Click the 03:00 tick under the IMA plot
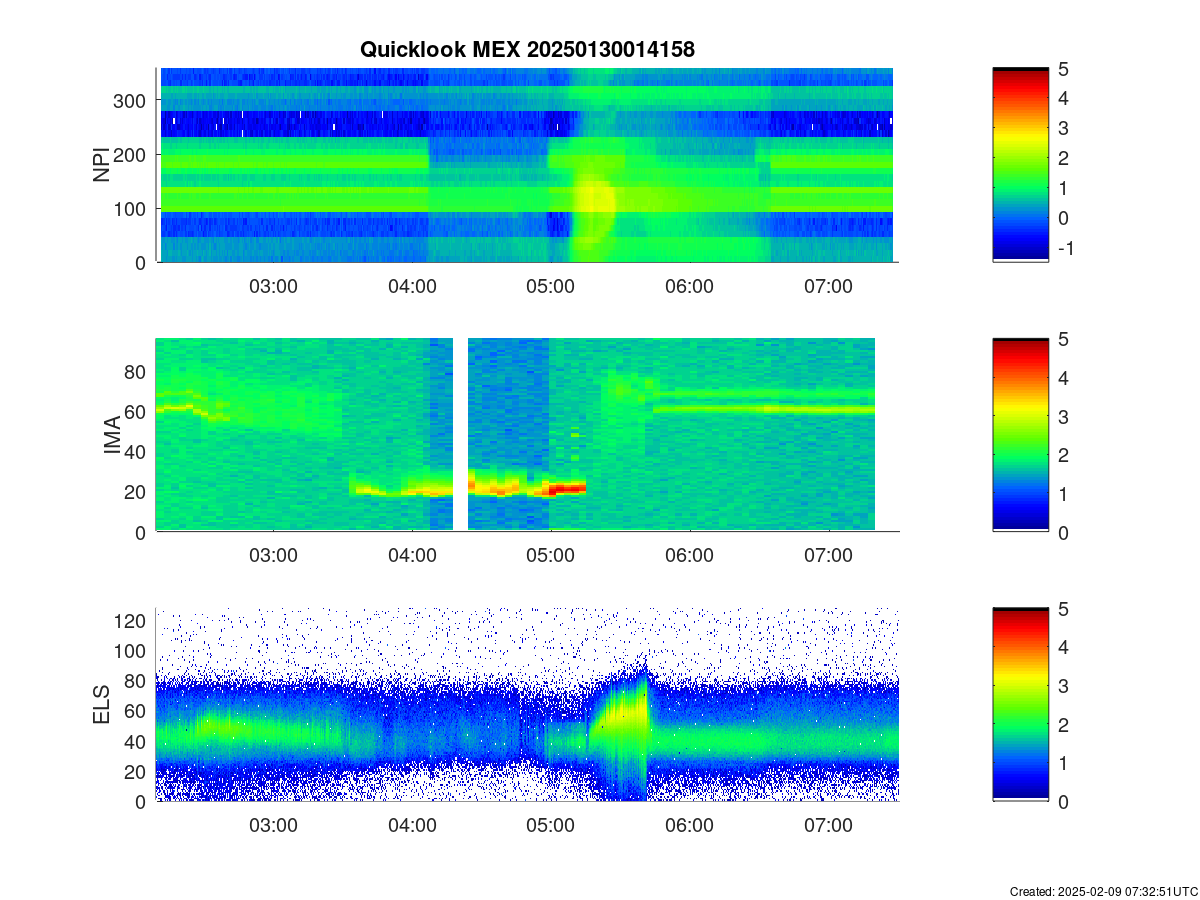 click(x=273, y=556)
